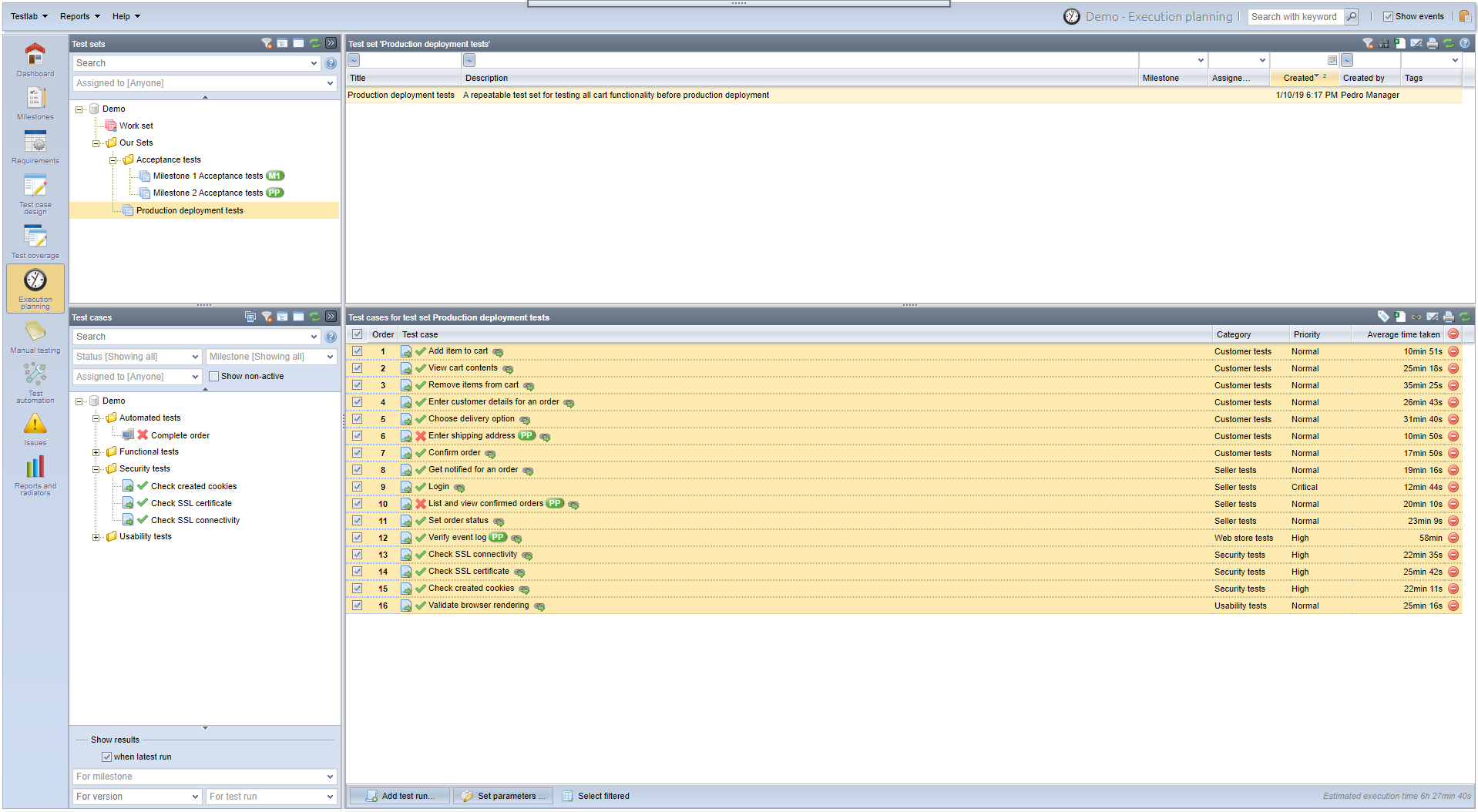Open Test case design view
The height and width of the screenshot is (812, 1478).
pyautogui.click(x=35, y=194)
